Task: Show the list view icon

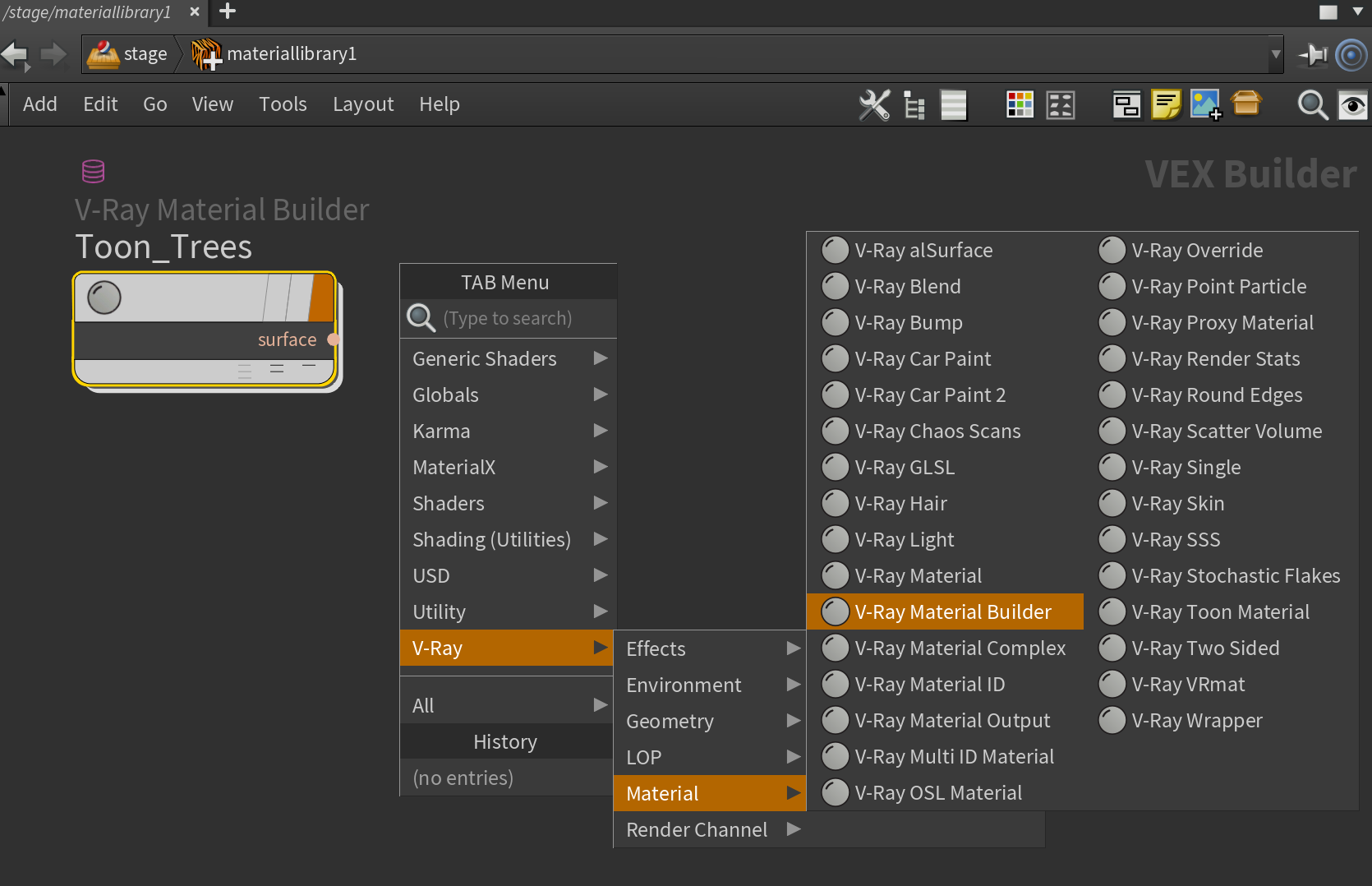Action: pyautogui.click(x=953, y=105)
